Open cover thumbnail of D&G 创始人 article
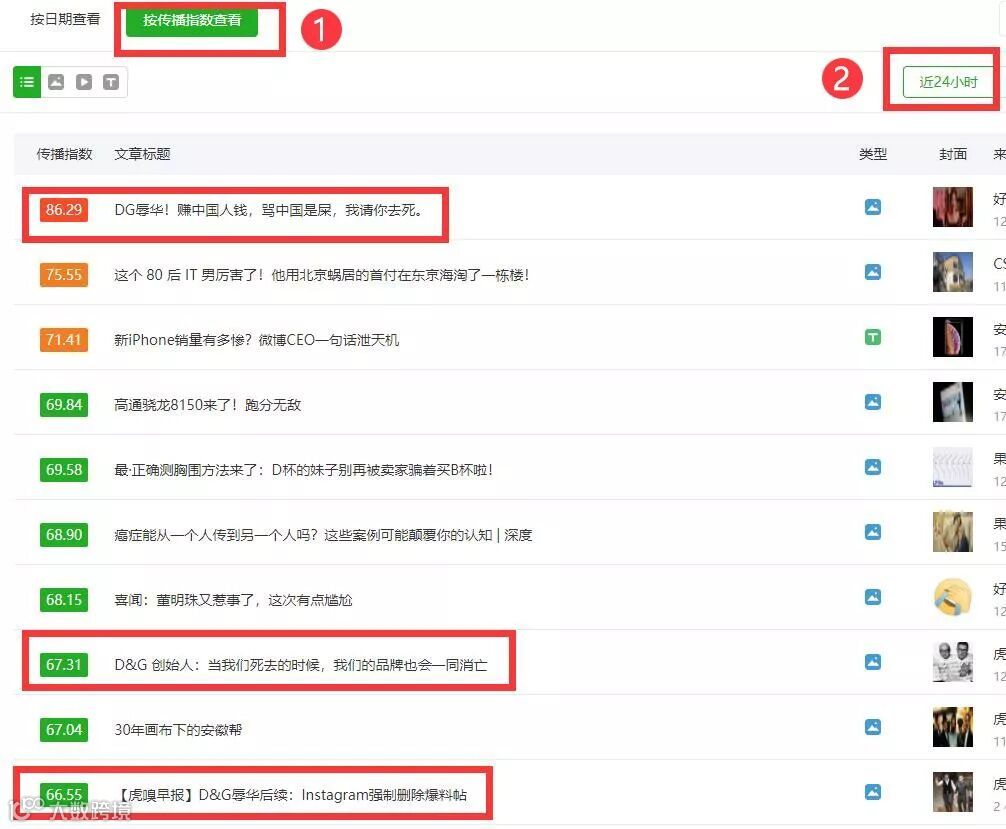This screenshot has height=829, width=1006. (953, 662)
